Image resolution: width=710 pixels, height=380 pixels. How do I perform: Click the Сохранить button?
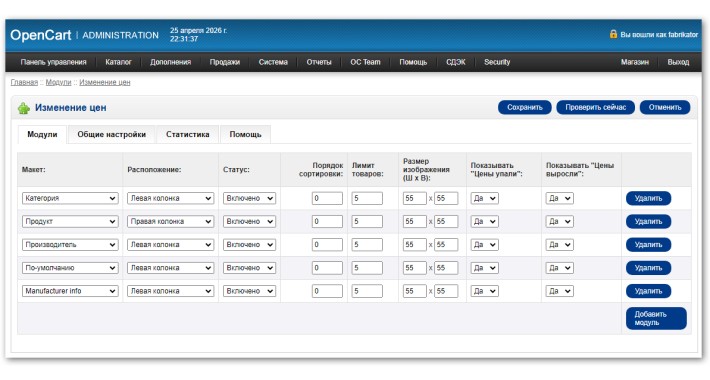tap(525, 107)
